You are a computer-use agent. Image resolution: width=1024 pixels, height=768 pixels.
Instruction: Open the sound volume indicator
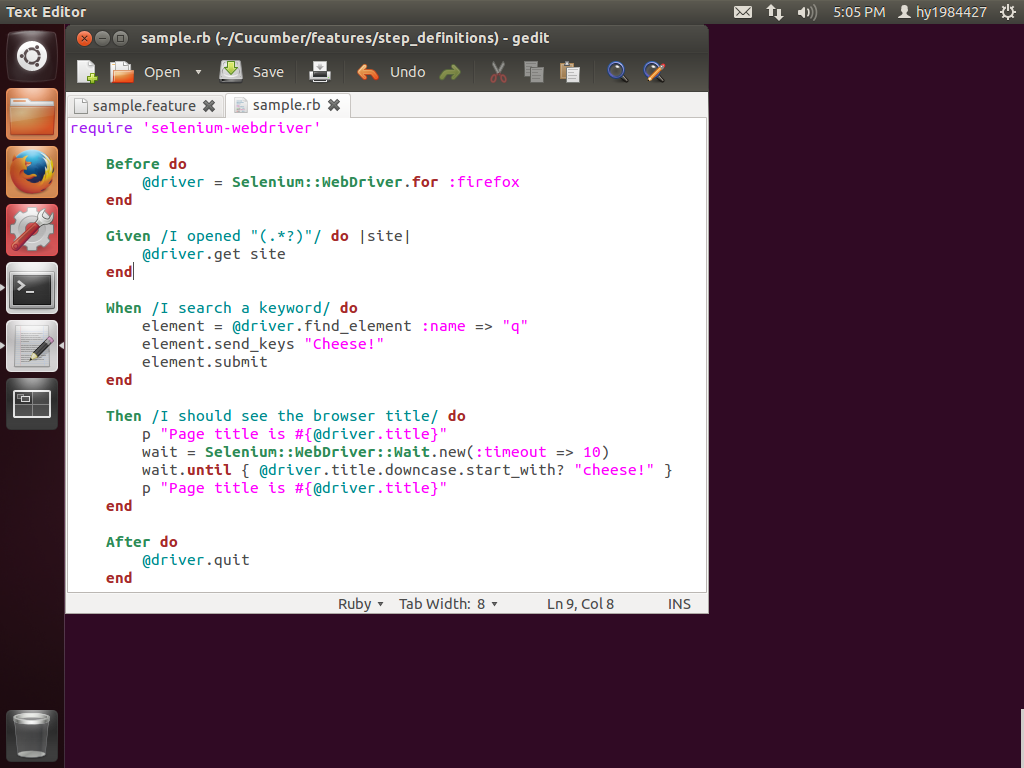point(807,12)
